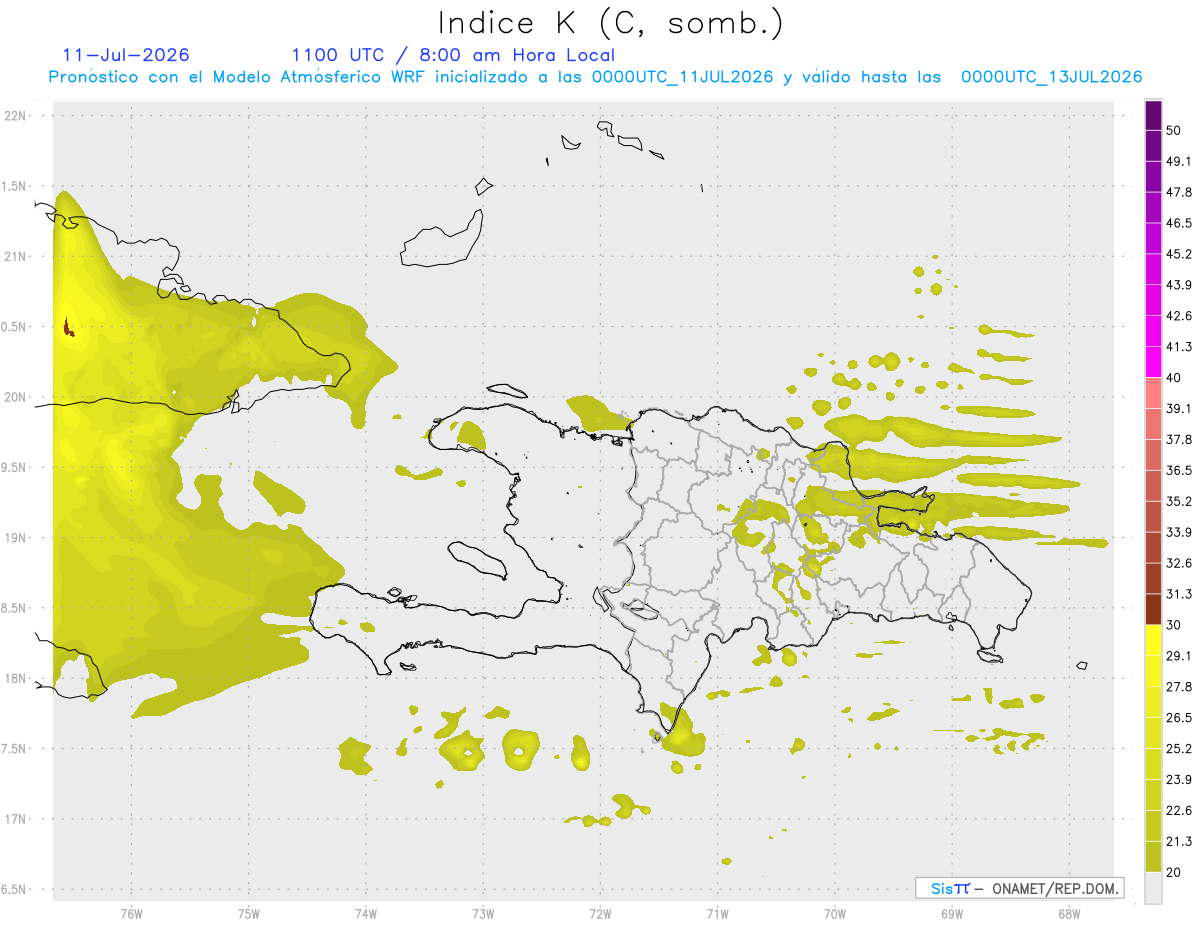Click "1100 UTC / 8:00 am Hora Local"
Screen dimensions: 1200x927
coord(453,55)
